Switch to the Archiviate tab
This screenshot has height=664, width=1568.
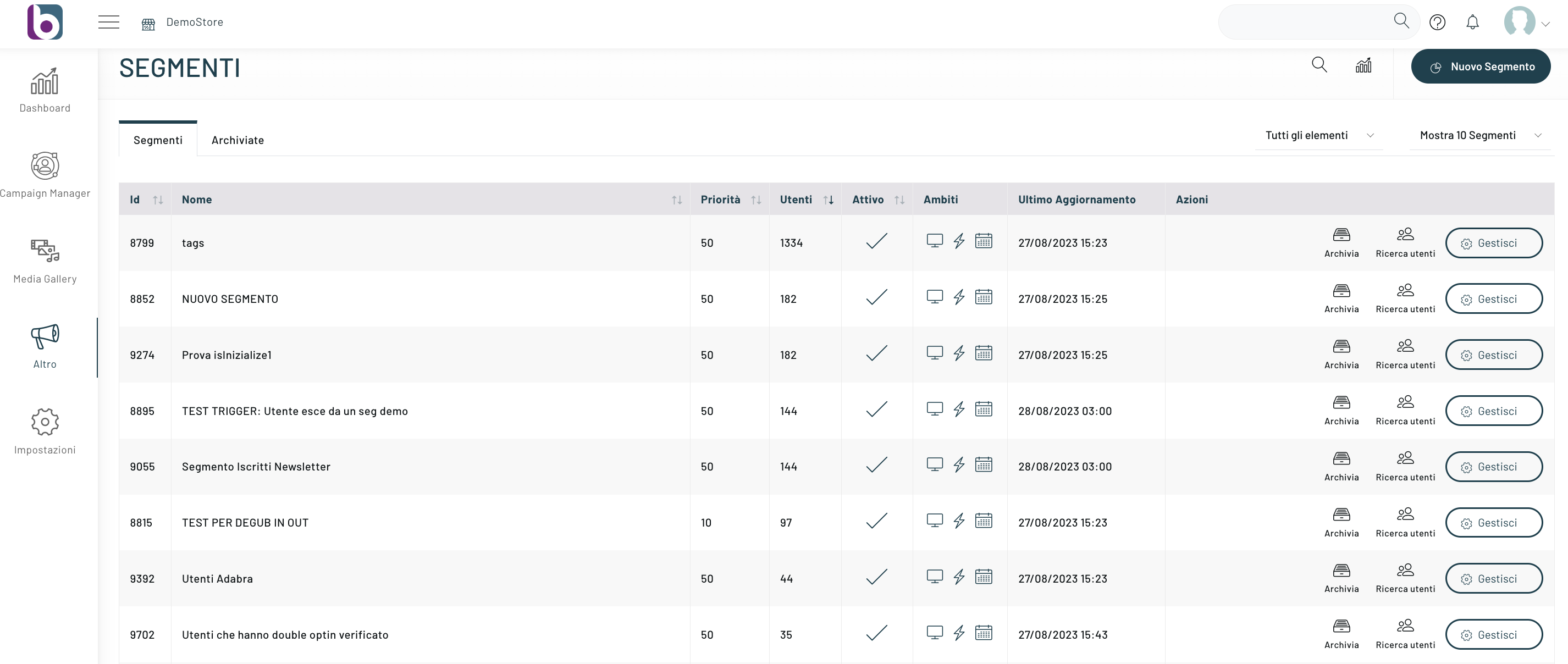[238, 140]
